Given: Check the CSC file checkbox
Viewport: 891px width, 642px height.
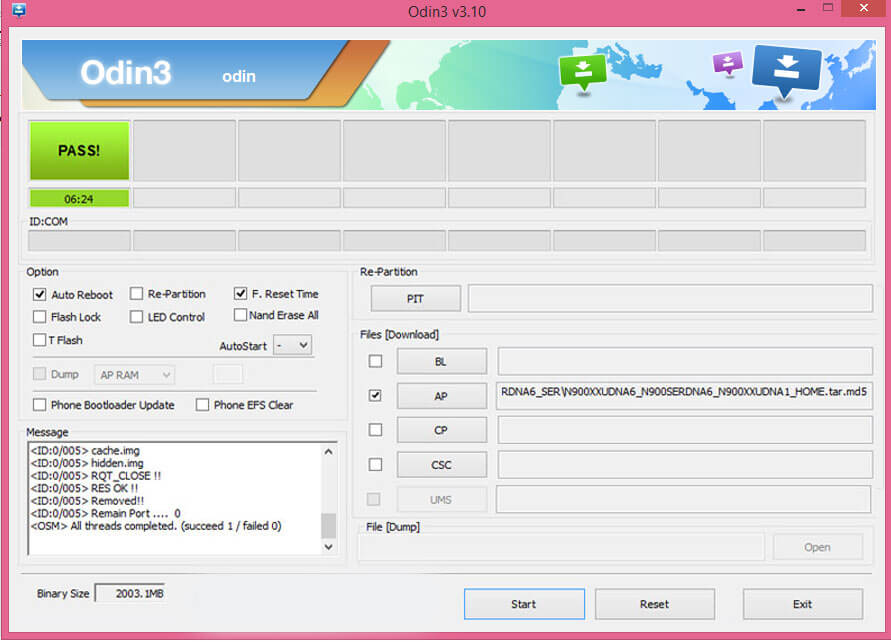Looking at the screenshot, I should coord(375,465).
